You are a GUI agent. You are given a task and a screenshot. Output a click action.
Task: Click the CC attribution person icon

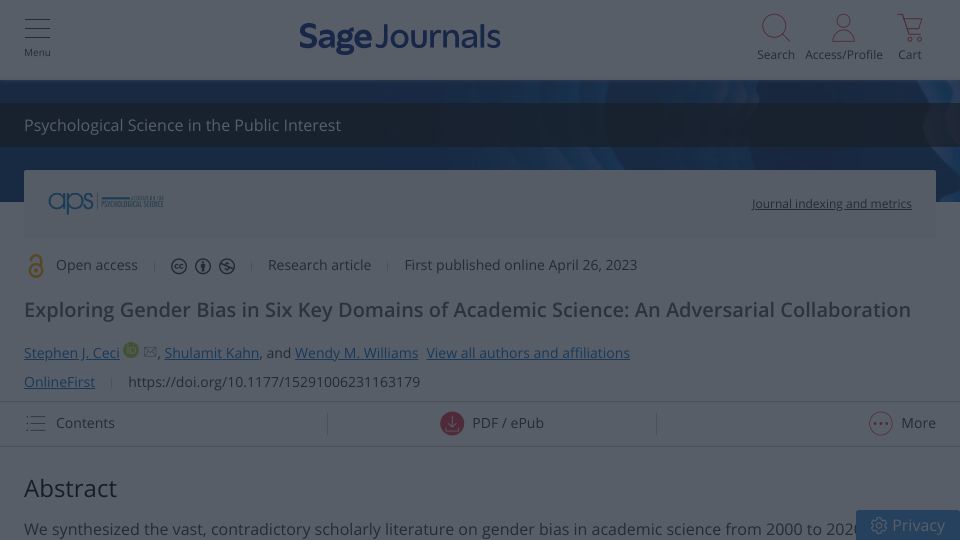[203, 266]
